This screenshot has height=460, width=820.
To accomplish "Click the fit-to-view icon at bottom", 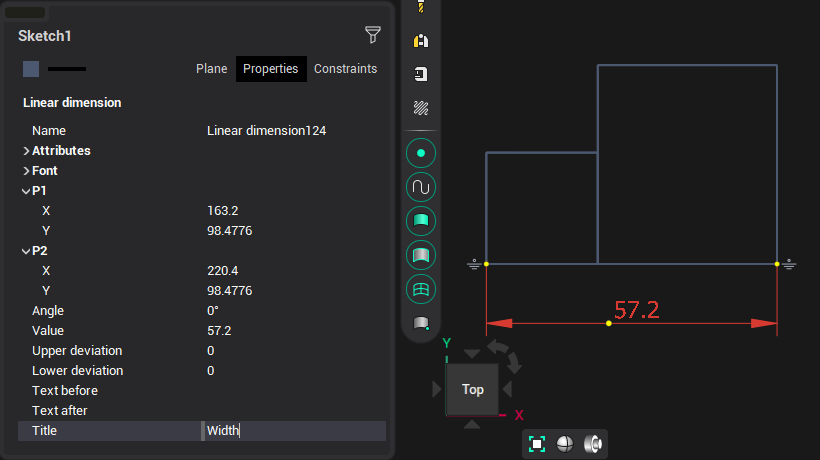I will click(x=537, y=444).
